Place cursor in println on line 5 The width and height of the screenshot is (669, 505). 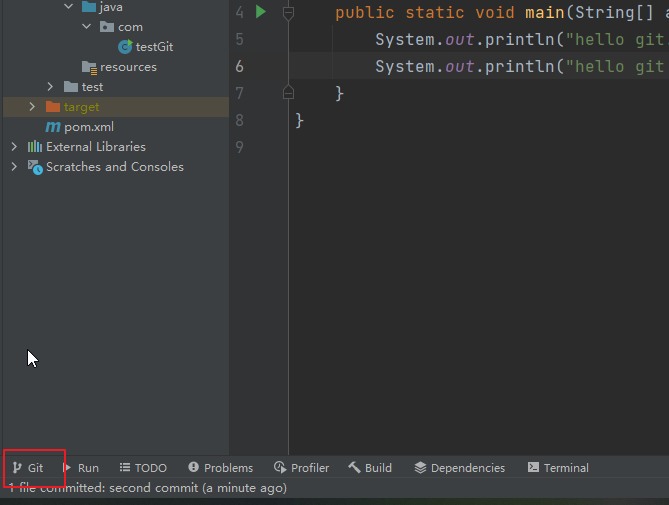pyautogui.click(x=519, y=40)
